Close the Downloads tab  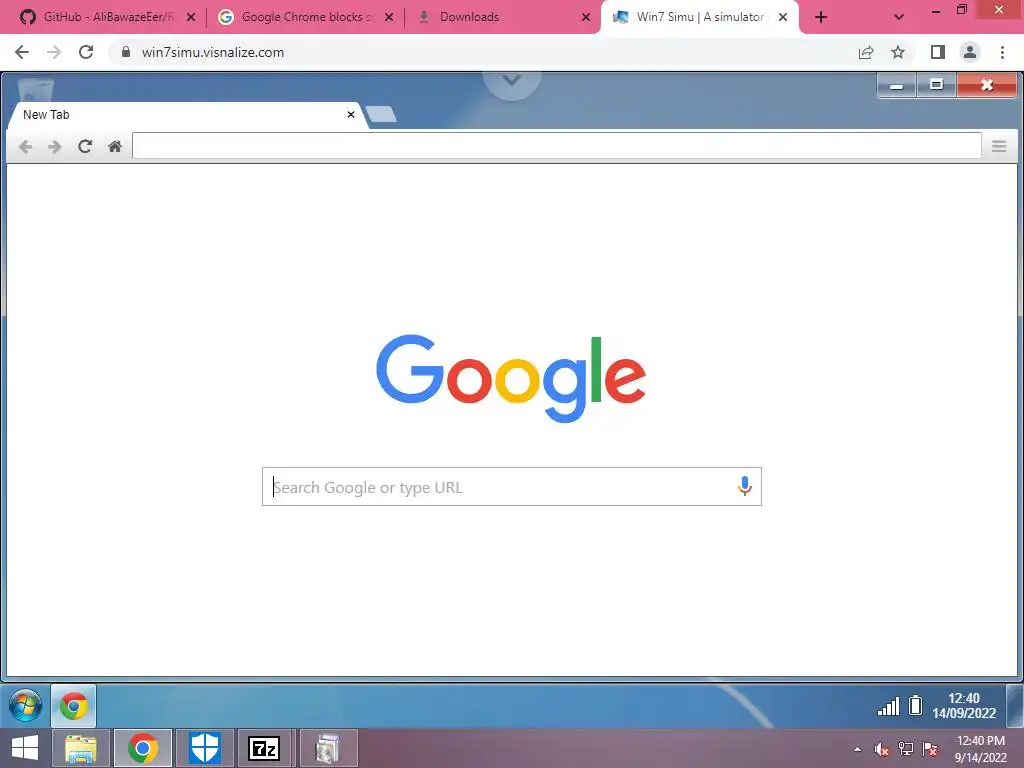(586, 17)
